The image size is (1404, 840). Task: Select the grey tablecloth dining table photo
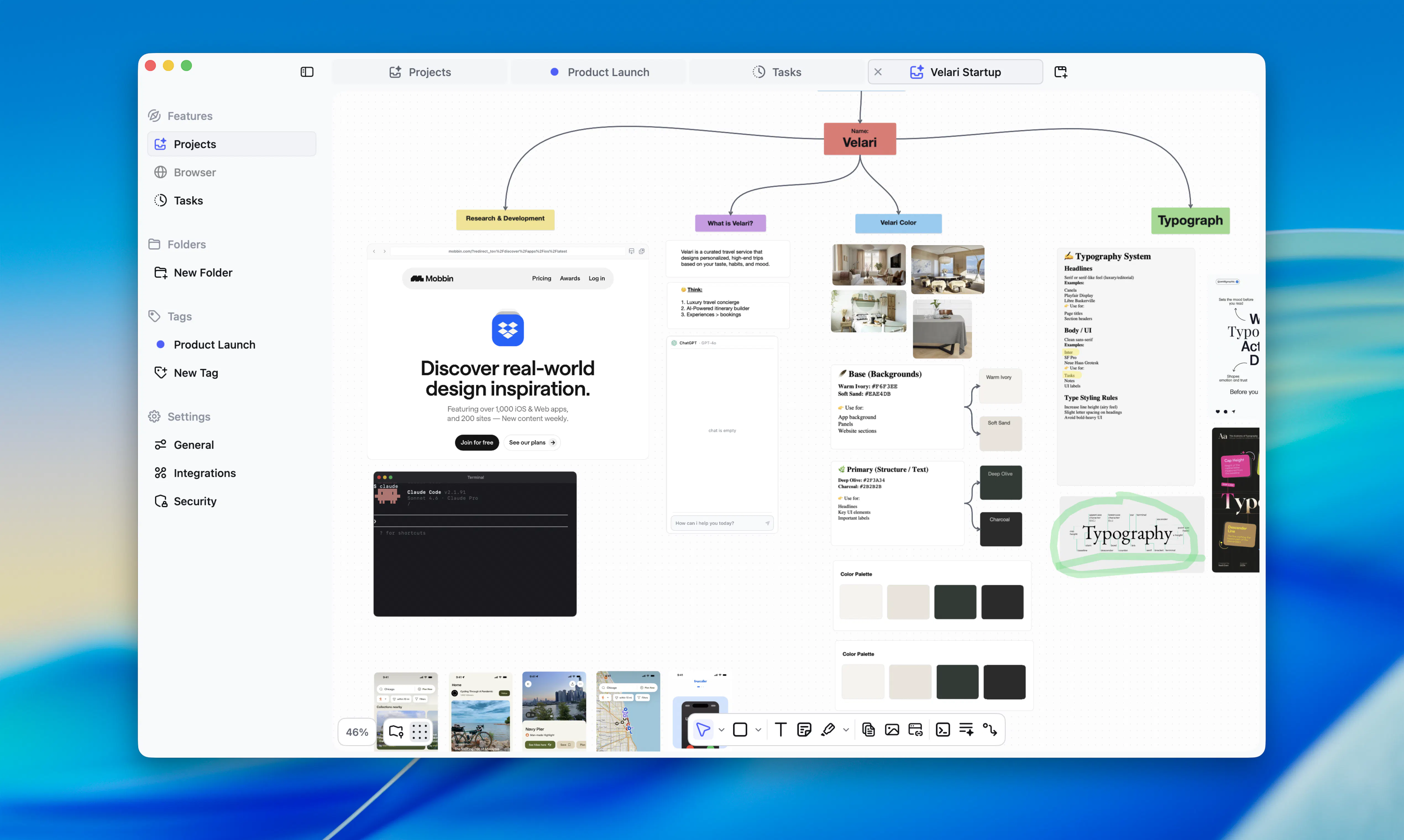pyautogui.click(x=942, y=329)
